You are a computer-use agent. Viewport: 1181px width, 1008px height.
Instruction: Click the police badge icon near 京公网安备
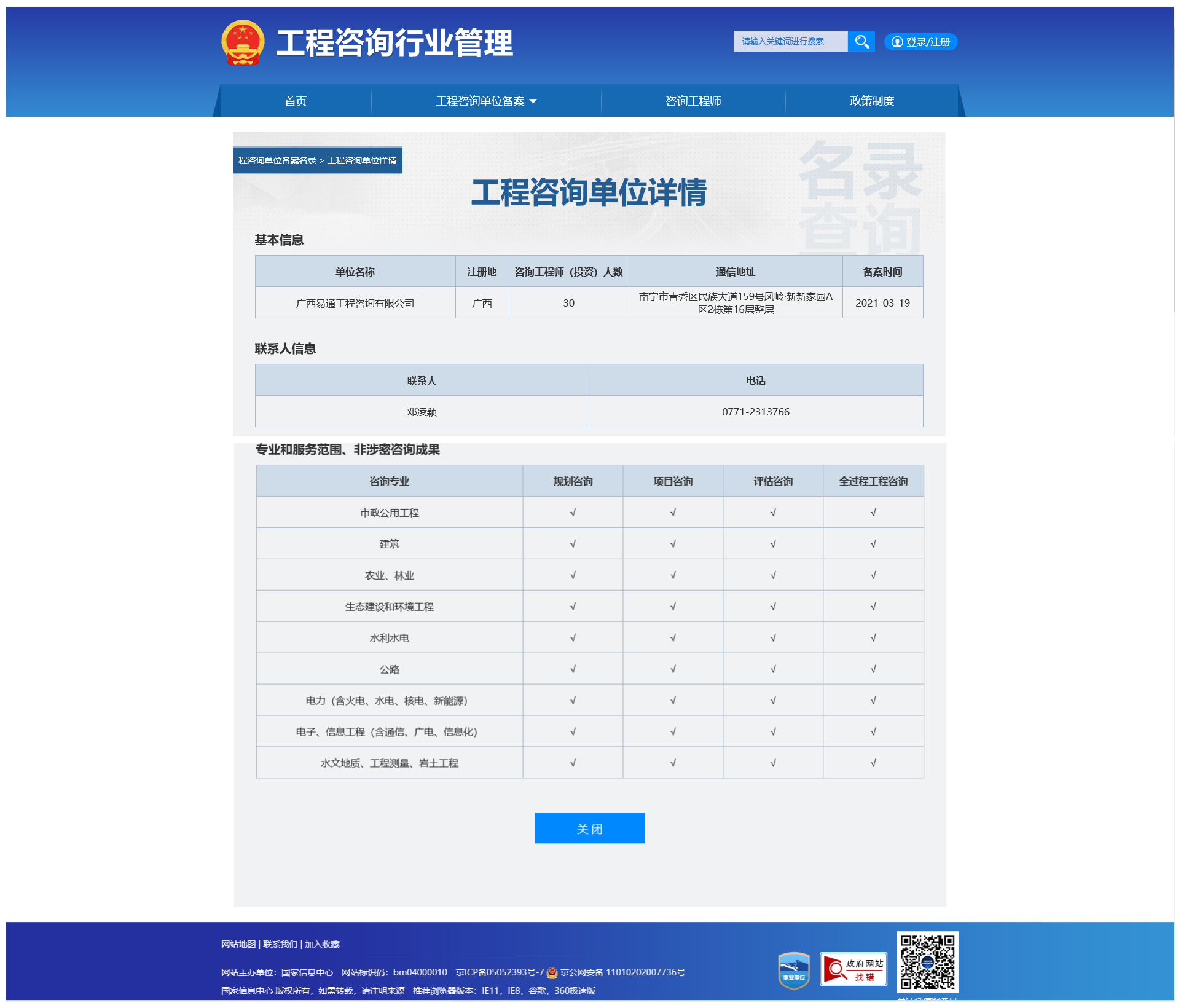[551, 973]
